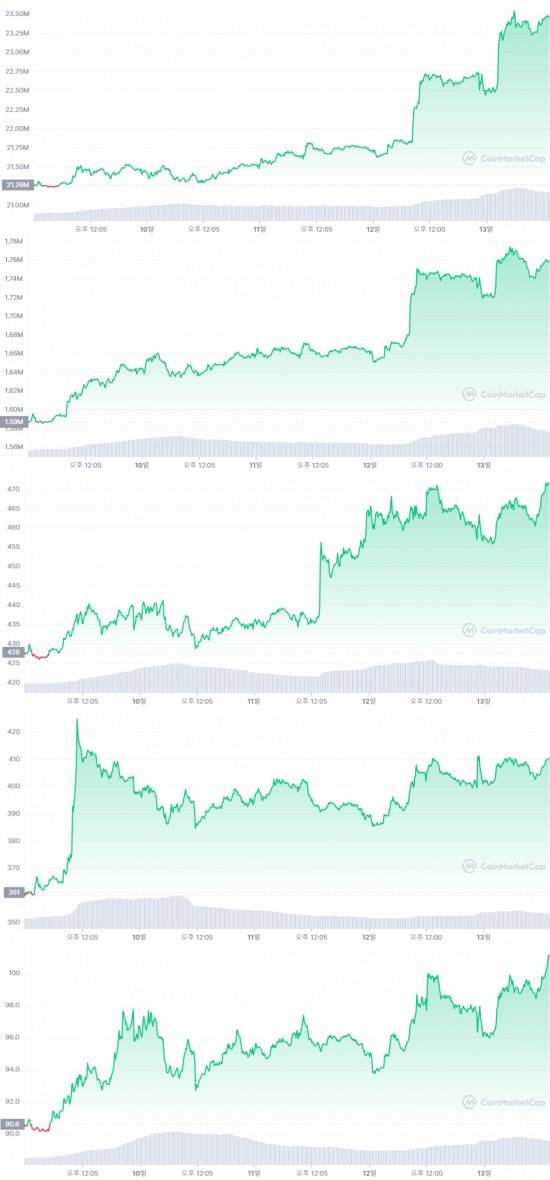
Task: Select the 90.6 starting price tag
Action: pyautogui.click(x=13, y=1123)
